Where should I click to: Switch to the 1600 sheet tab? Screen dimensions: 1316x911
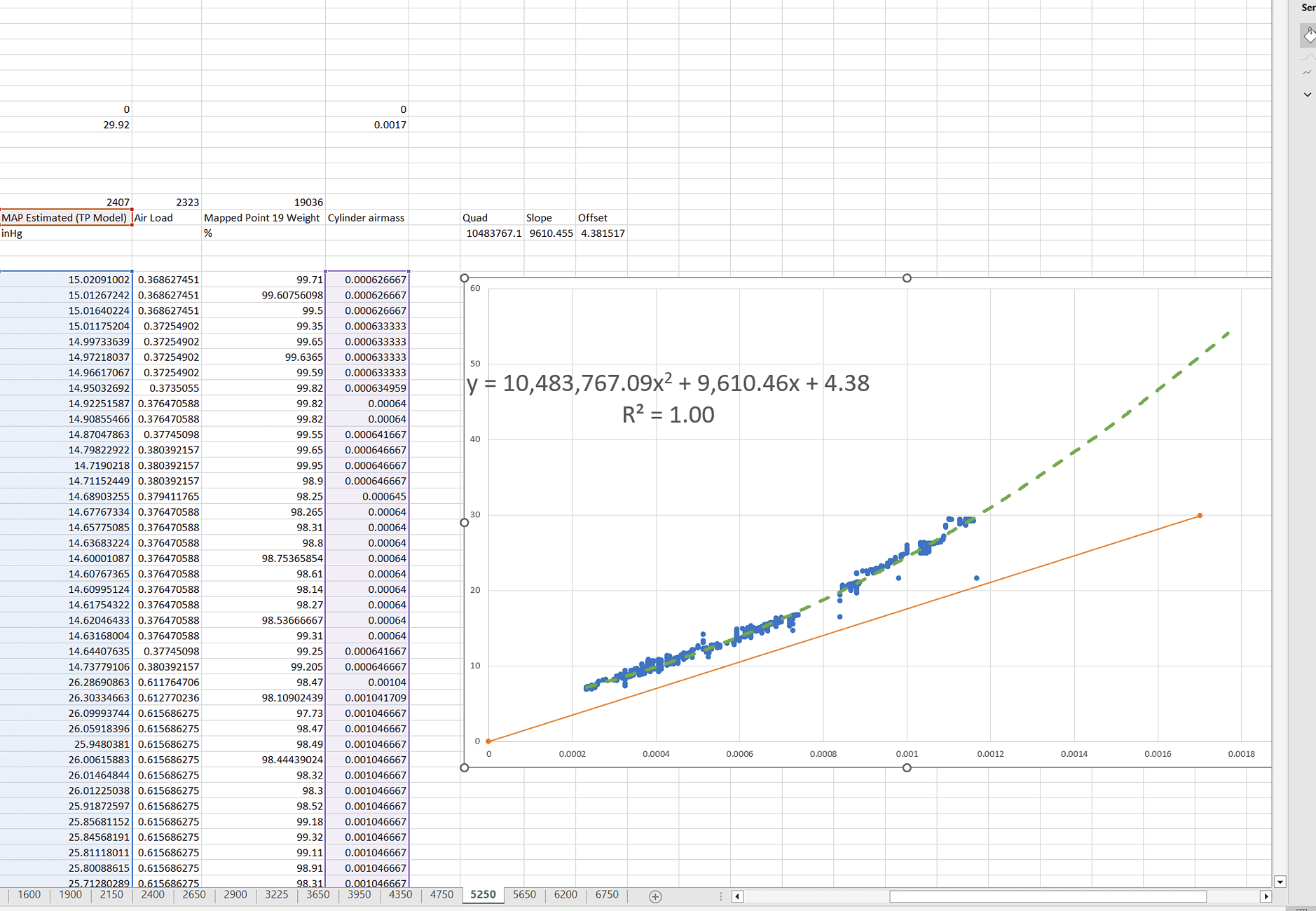pyautogui.click(x=29, y=895)
